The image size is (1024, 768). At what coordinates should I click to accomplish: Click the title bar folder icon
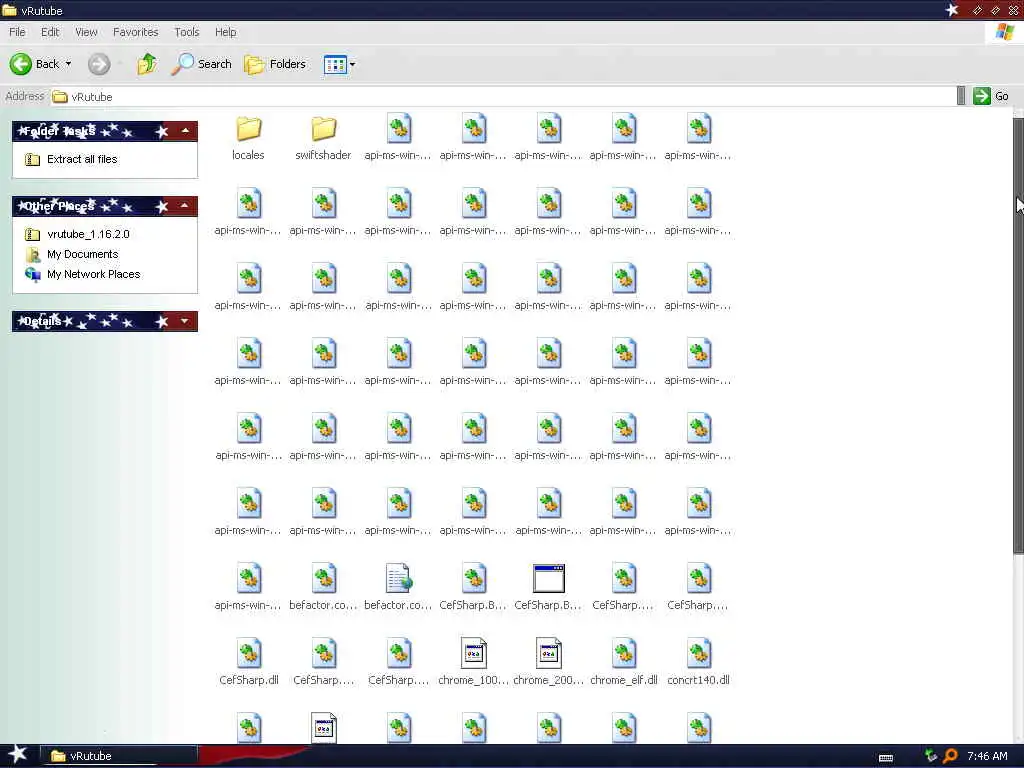pyautogui.click(x=9, y=10)
